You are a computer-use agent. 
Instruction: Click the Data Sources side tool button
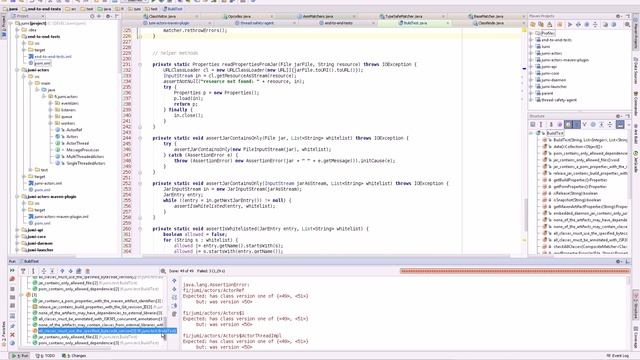tap(636, 71)
